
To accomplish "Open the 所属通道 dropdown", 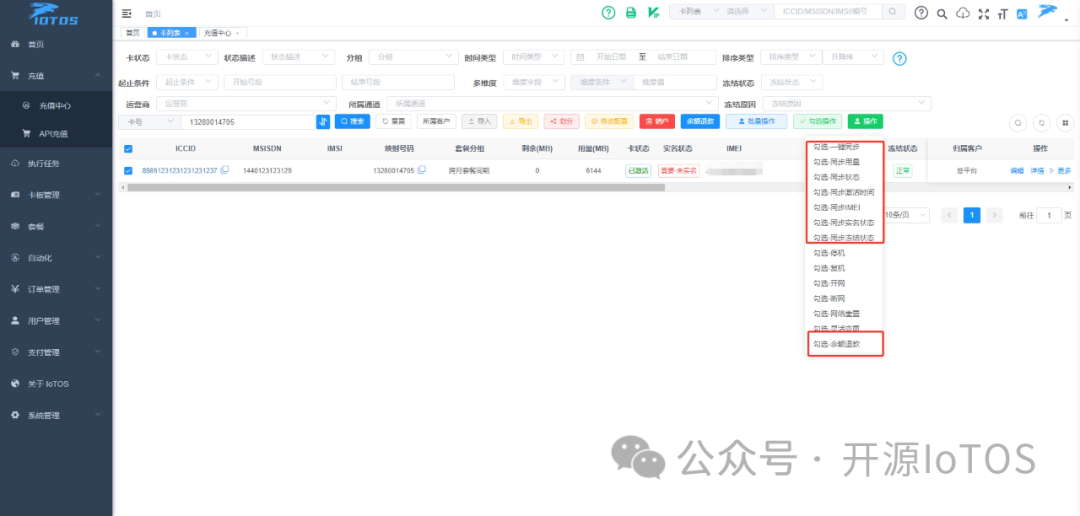I will pos(552,103).
